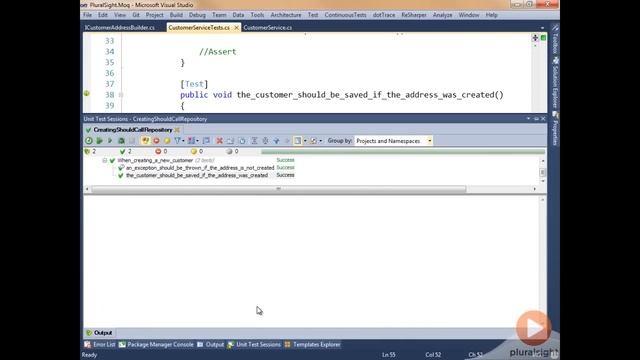Screen dimensions: 640x360
Task: Open the Toolbox side tab
Action: [555, 40]
